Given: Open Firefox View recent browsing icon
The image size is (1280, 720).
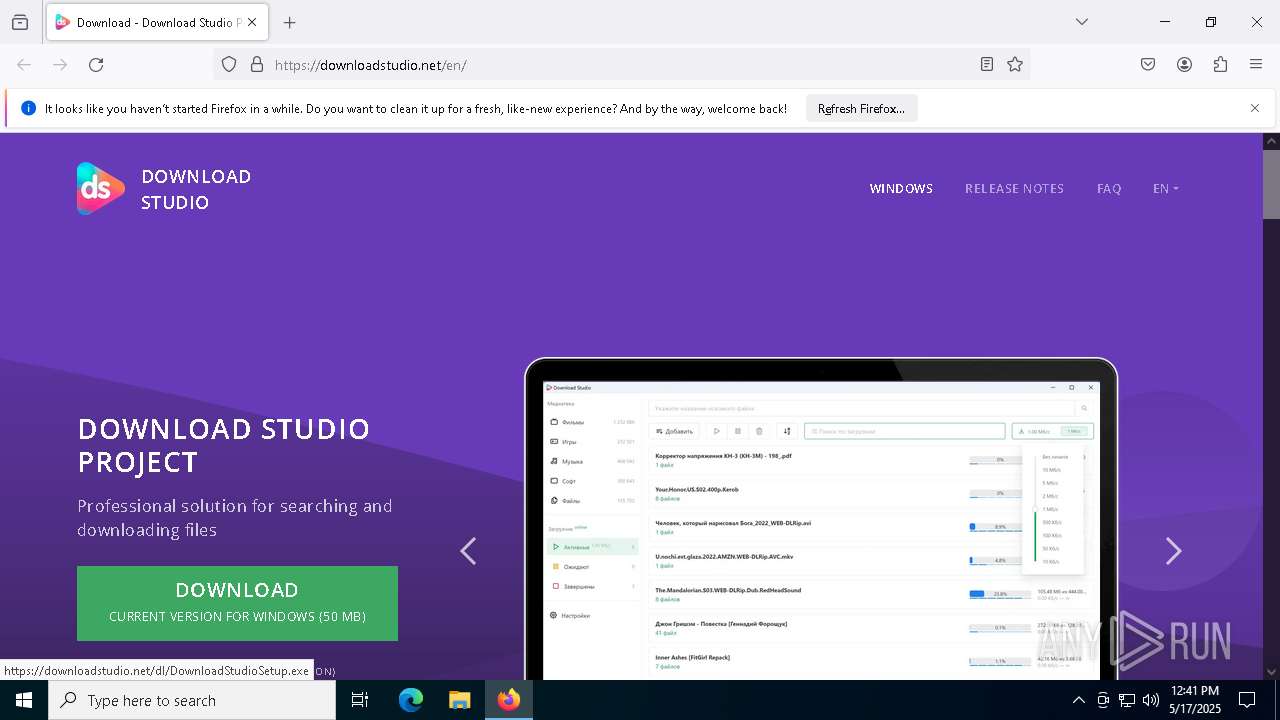Looking at the screenshot, I should tap(20, 22).
